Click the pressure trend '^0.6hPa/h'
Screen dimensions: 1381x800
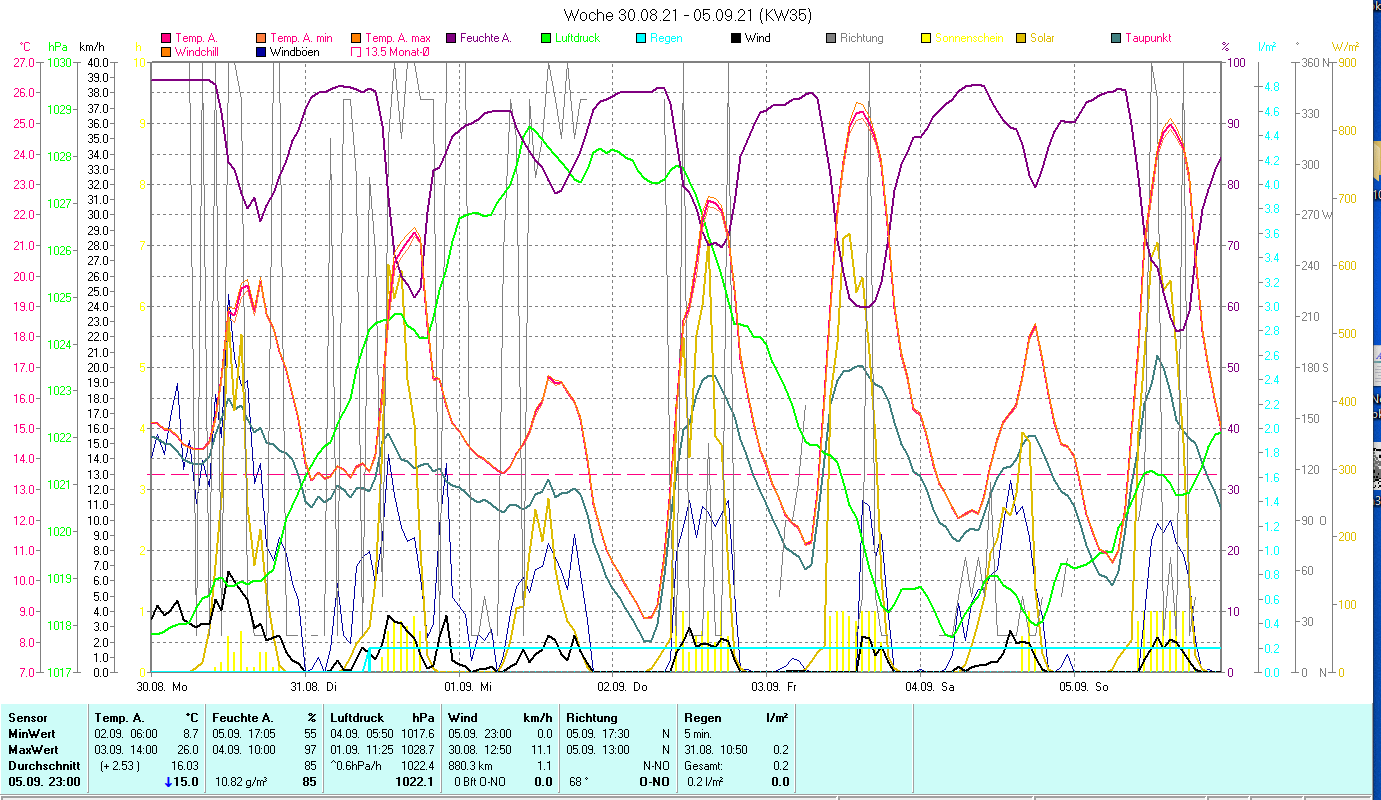pos(357,766)
